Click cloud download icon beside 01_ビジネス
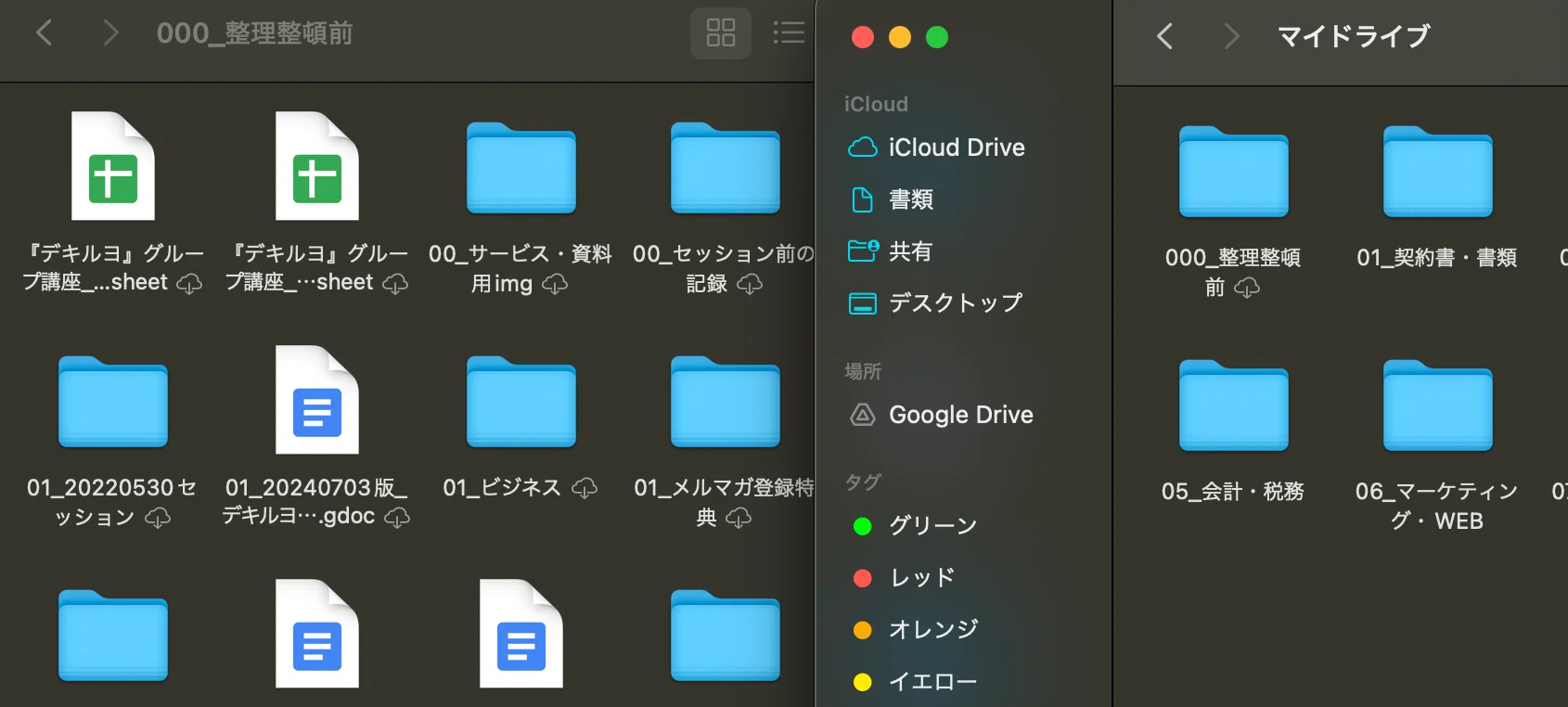The width and height of the screenshot is (1568, 707). click(x=585, y=488)
